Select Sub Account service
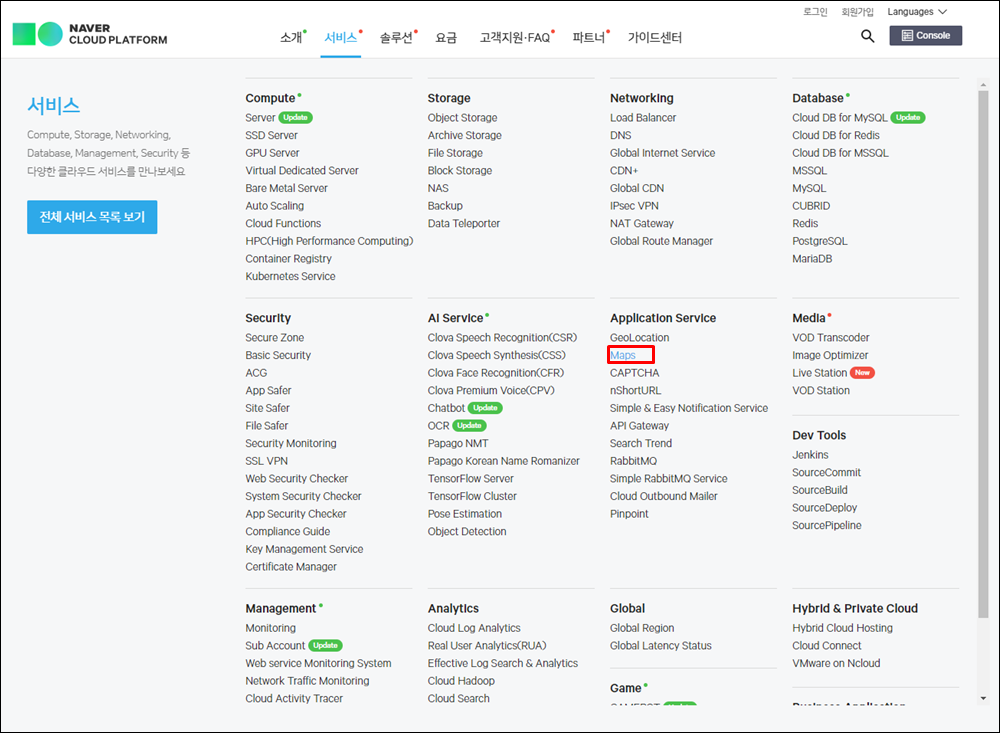Screen dimensions: 1000x733 (x=275, y=646)
